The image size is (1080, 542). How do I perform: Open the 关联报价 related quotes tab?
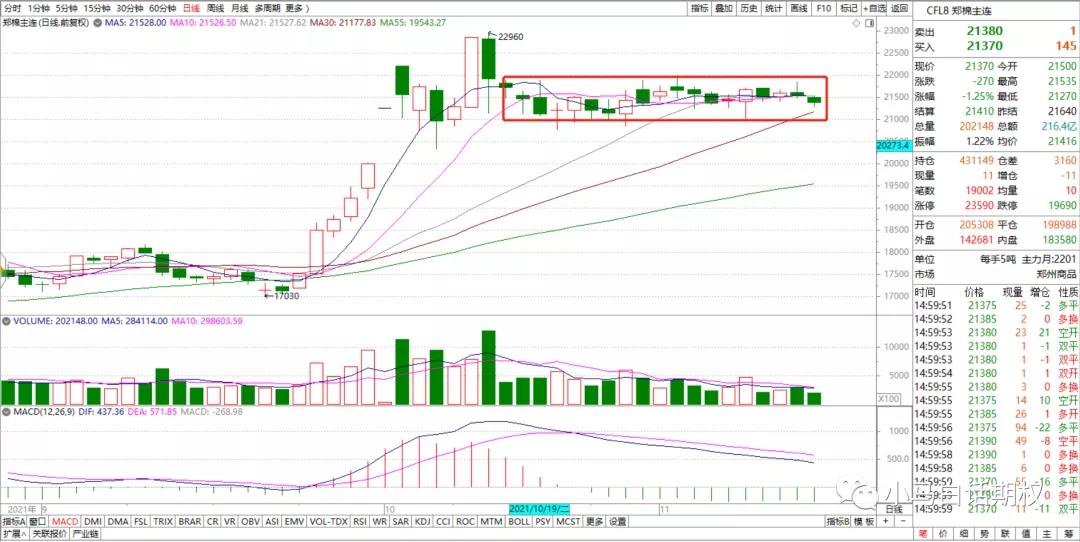pos(51,534)
